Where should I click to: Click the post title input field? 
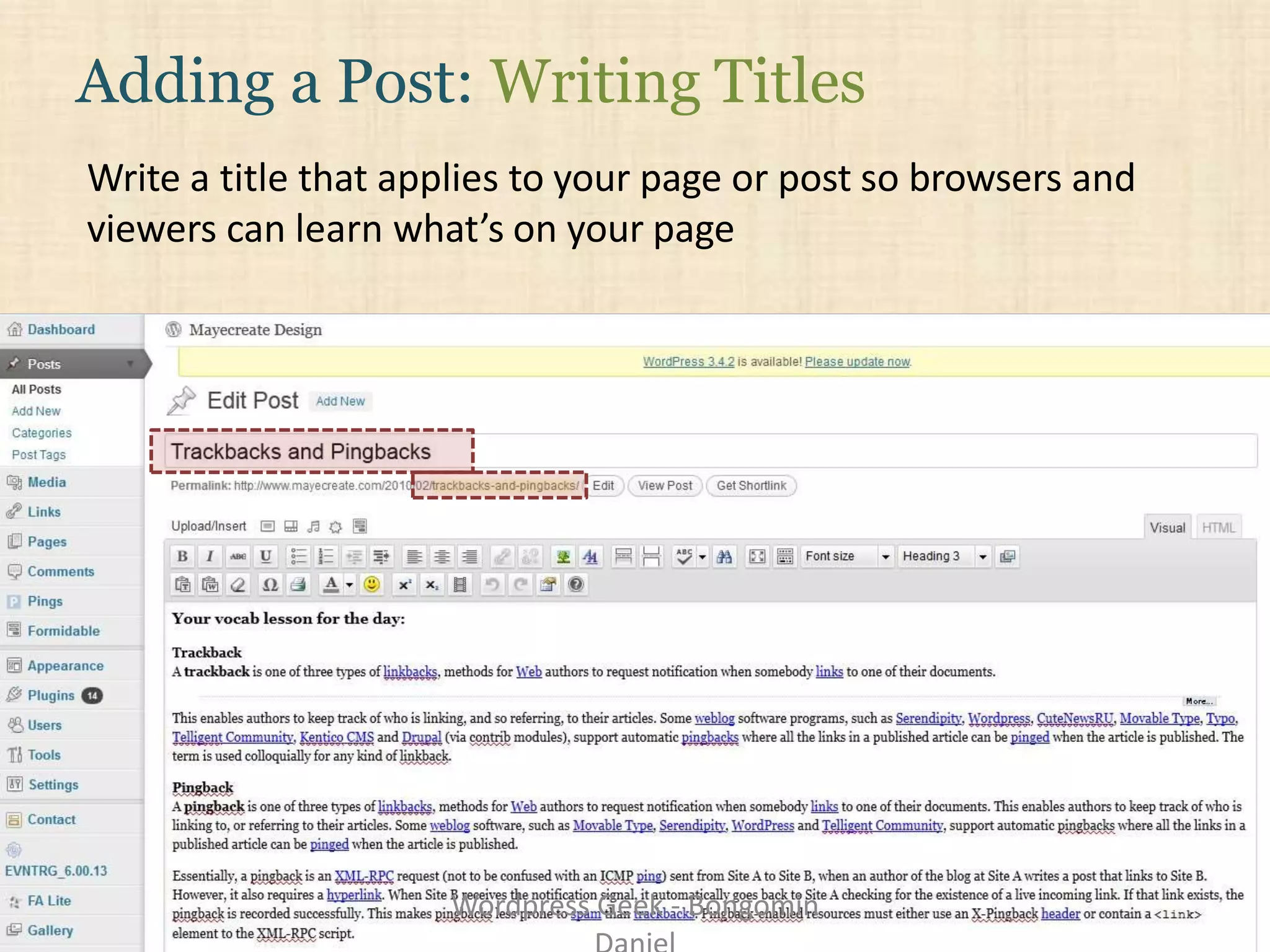(x=711, y=451)
